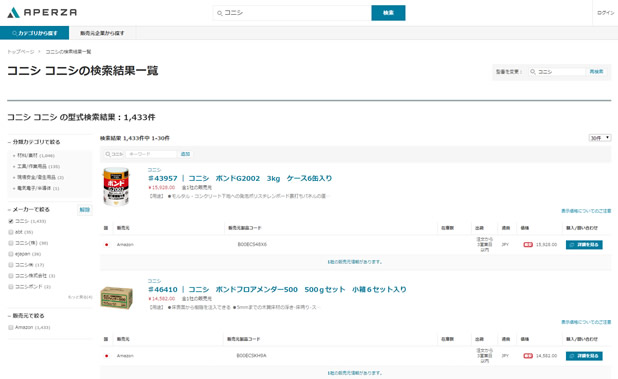The width and height of the screenshot is (618, 379).
Task: Click 詳細を見る for product #46410
Action: (x=584, y=356)
